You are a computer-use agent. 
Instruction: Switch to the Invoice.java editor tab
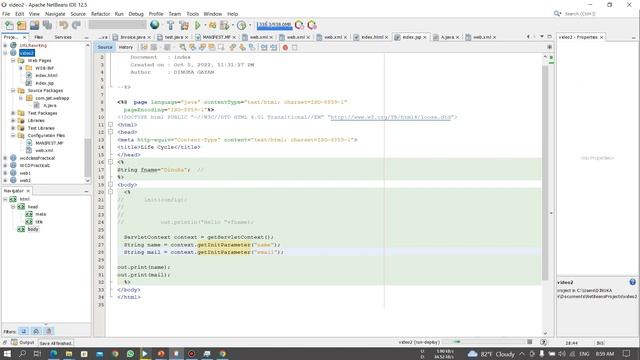coord(133,37)
